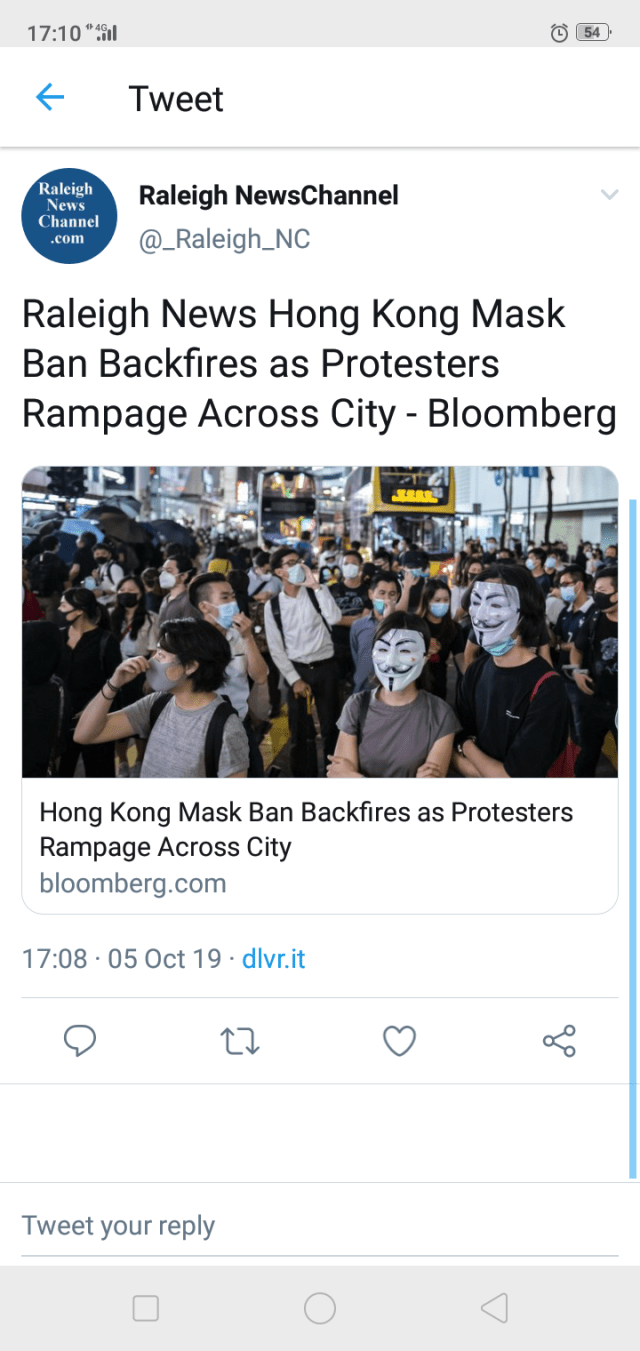Tap the back arrow icon
The width and height of the screenshot is (640, 1351).
[x=50, y=97]
